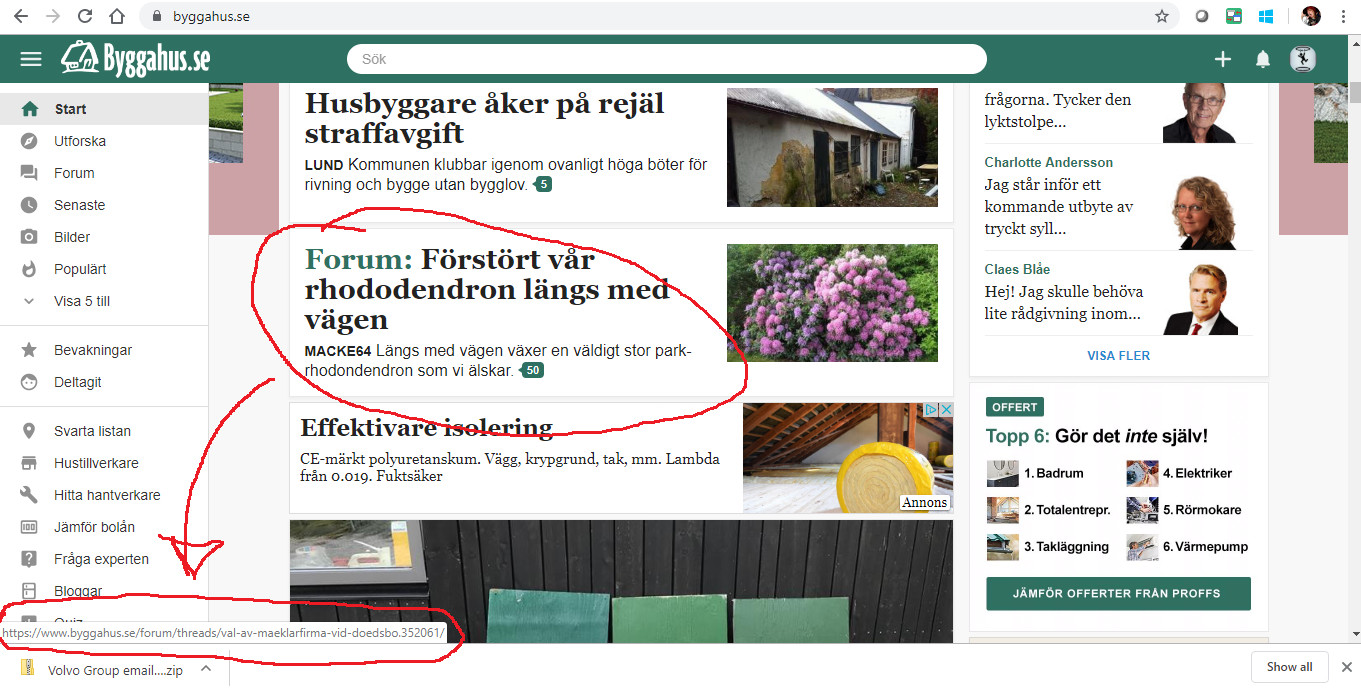Screen dimensions: 1361x691
Task: Click 'Show all' downloads button
Action: coord(1289,667)
